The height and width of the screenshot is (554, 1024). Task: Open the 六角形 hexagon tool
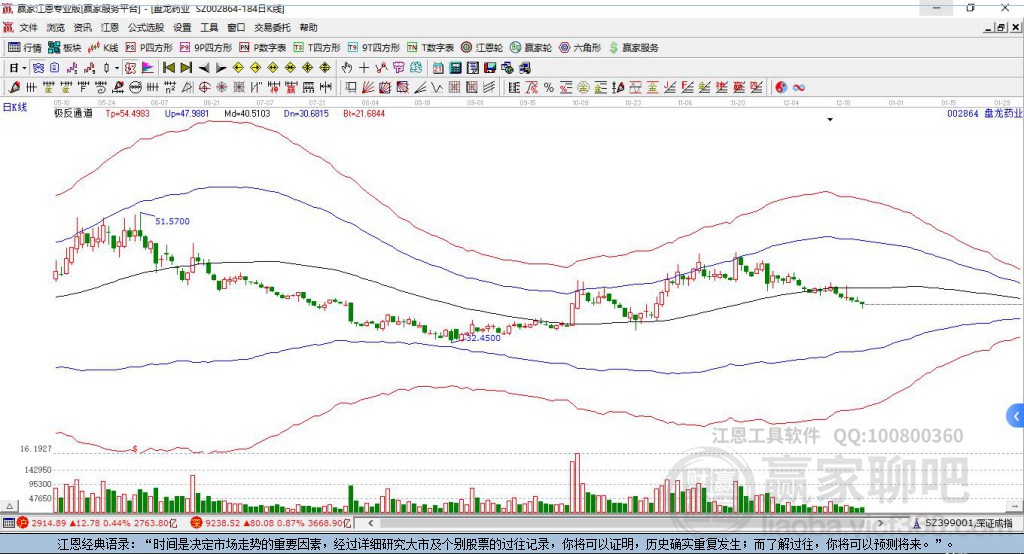(x=580, y=48)
